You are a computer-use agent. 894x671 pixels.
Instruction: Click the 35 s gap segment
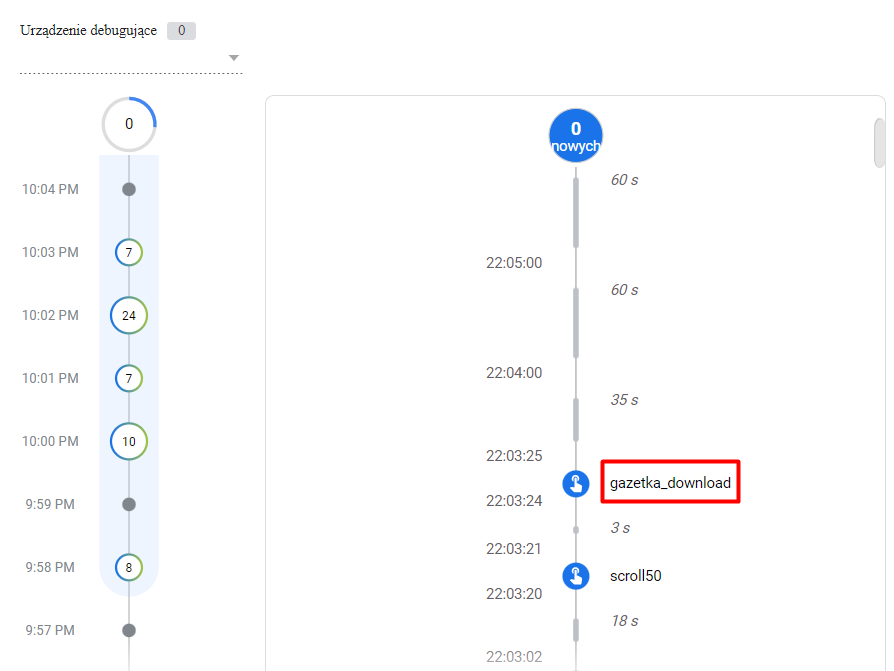pyautogui.click(x=576, y=420)
